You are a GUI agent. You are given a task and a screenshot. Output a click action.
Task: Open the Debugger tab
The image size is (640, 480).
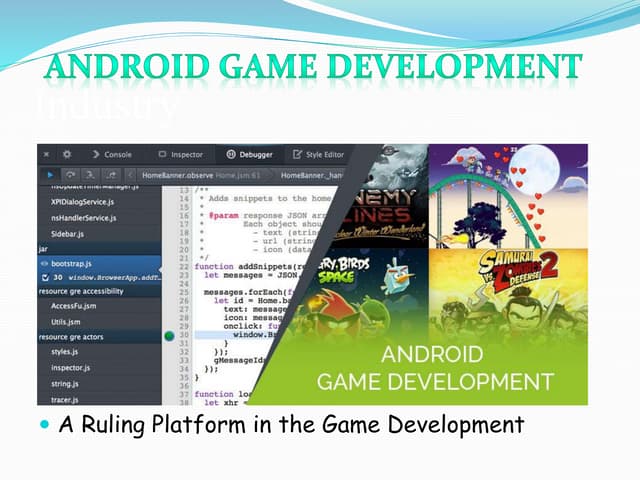pos(250,155)
